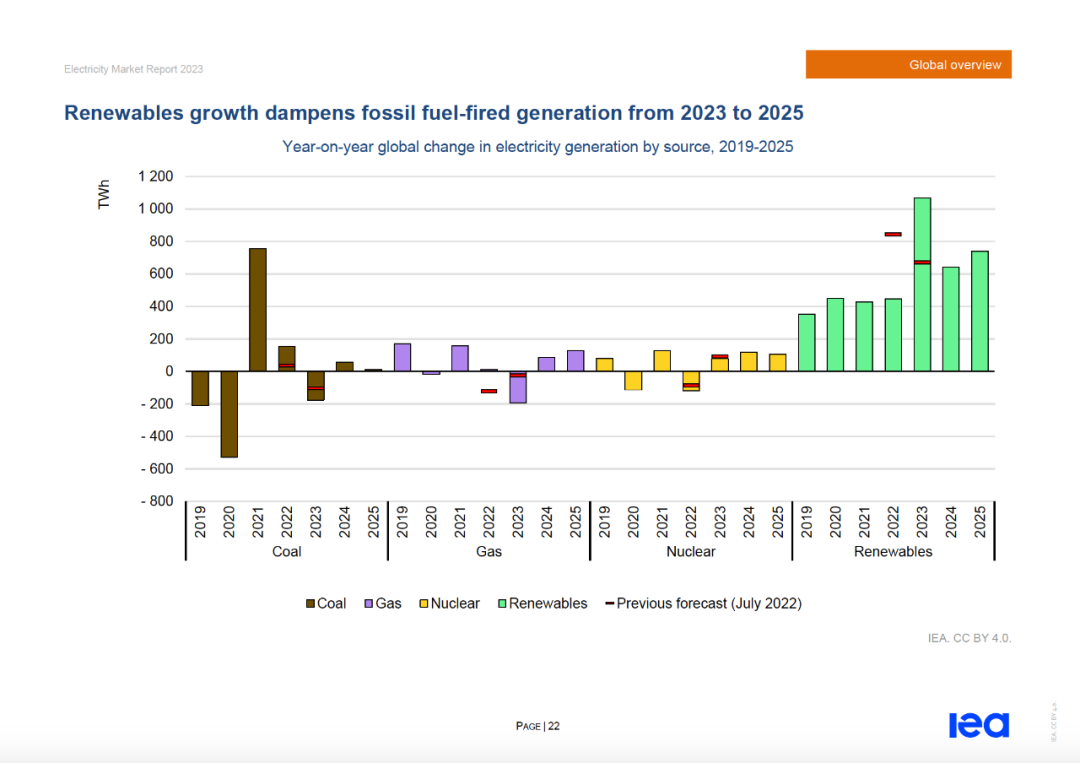Image resolution: width=1080 pixels, height=763 pixels.
Task: Select the Nuclear legend color swatch
Action: (x=424, y=604)
